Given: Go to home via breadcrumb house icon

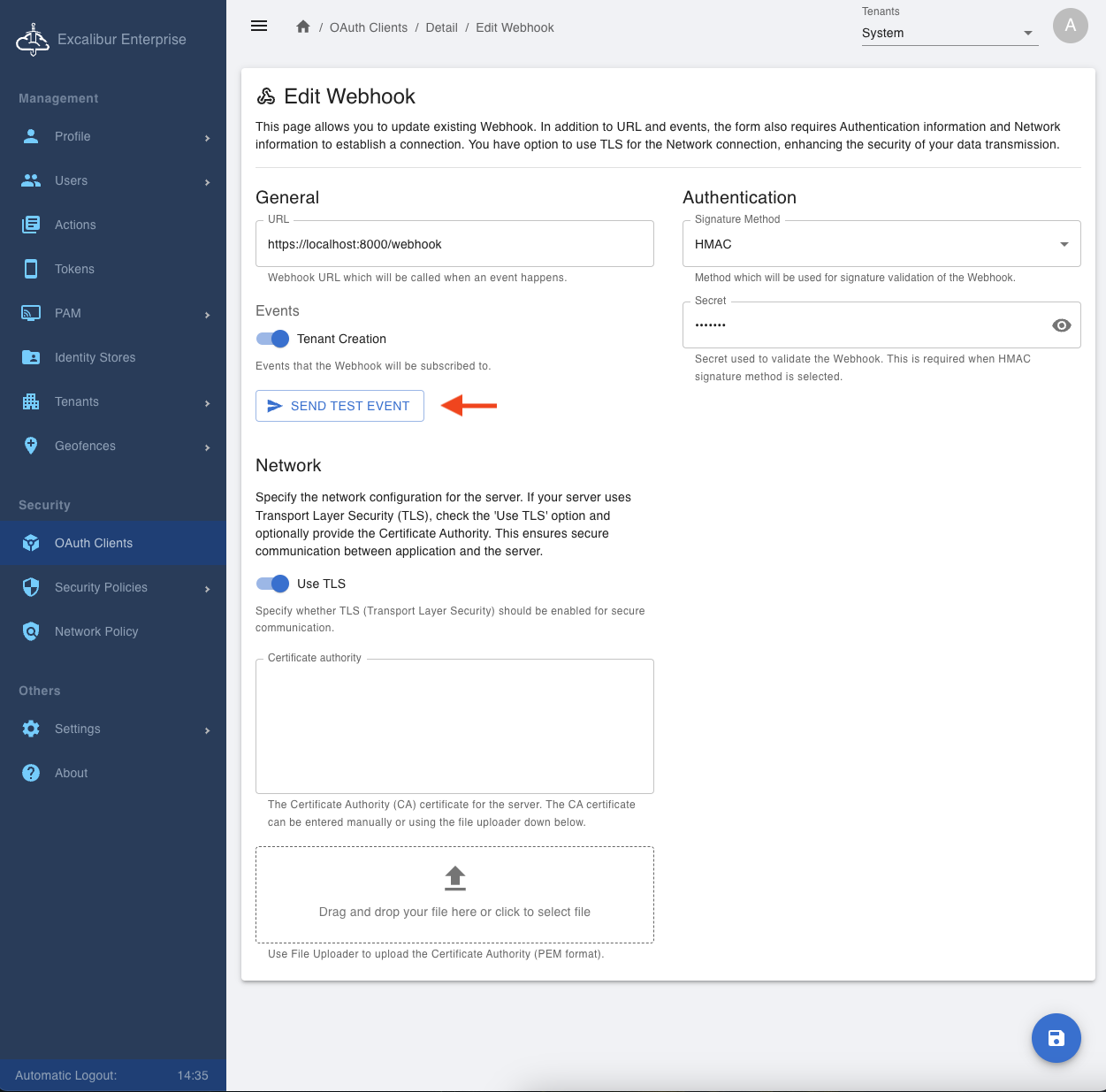Looking at the screenshot, I should click(x=303, y=27).
